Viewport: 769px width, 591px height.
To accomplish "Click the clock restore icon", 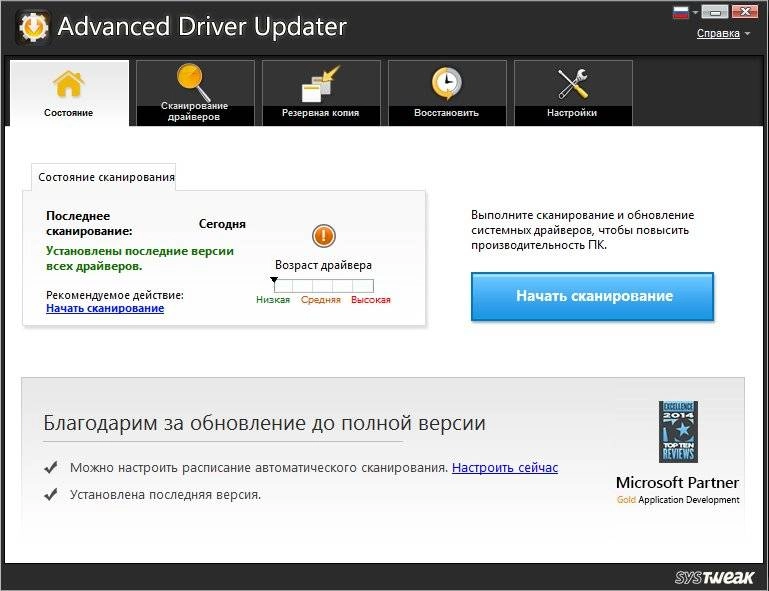I will (x=446, y=84).
